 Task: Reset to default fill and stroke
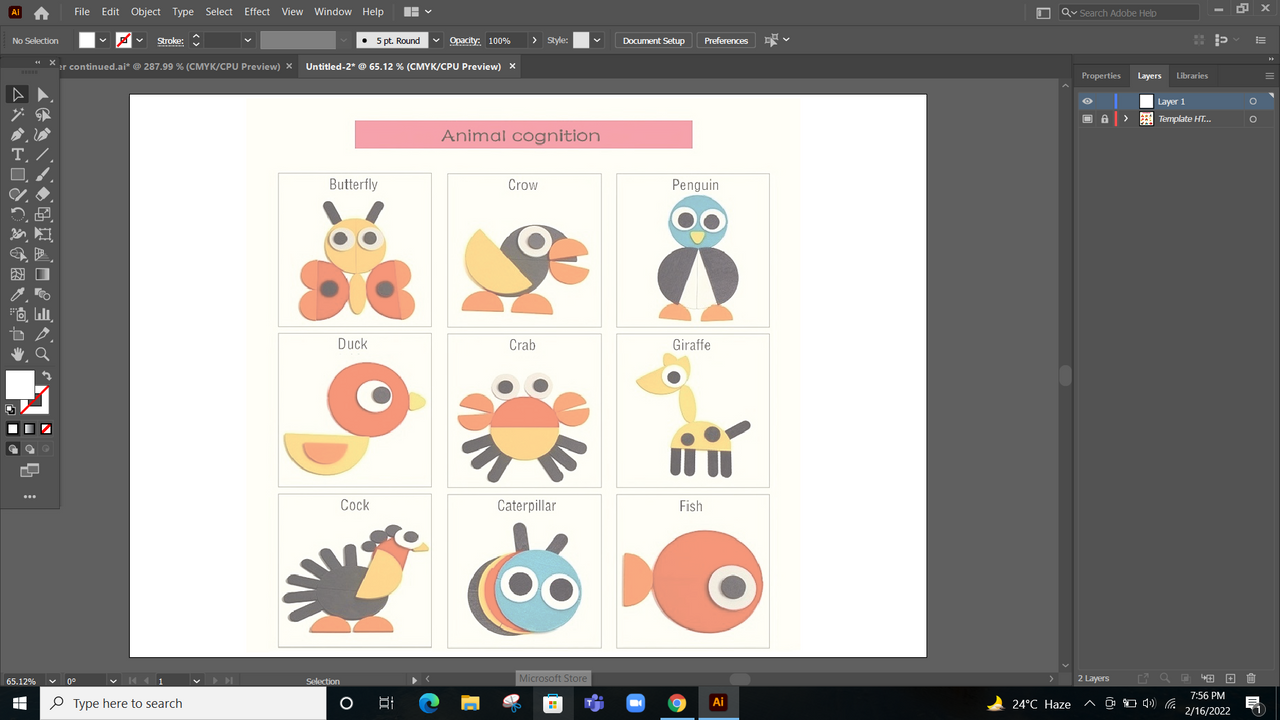point(11,409)
